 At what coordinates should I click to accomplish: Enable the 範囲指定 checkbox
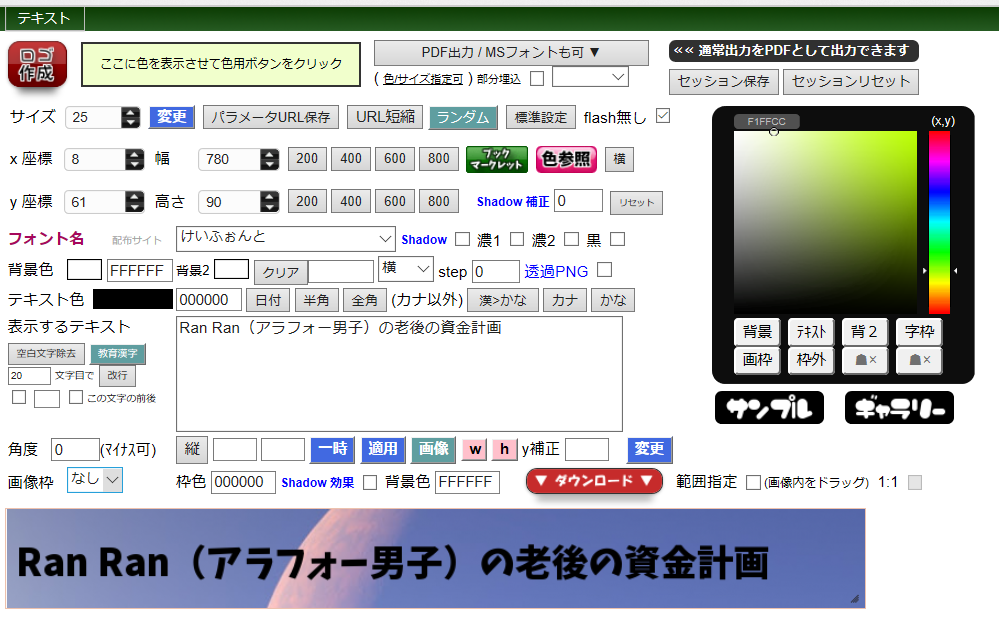coord(753,482)
